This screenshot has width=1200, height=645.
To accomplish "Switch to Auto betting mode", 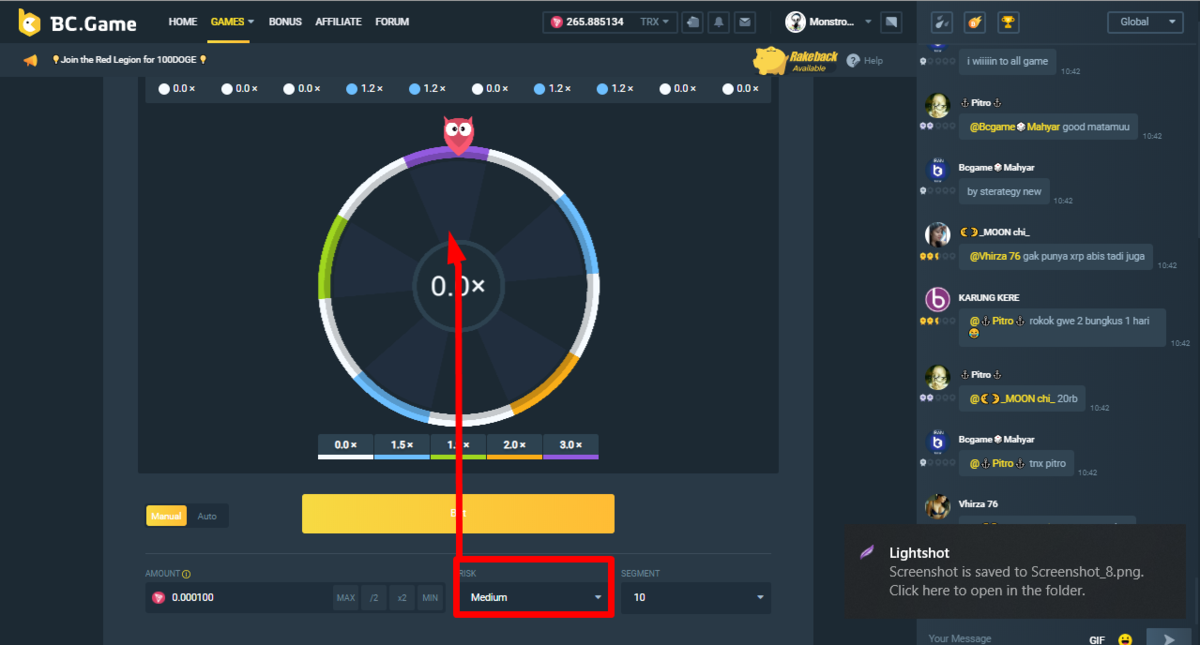I will click(207, 516).
